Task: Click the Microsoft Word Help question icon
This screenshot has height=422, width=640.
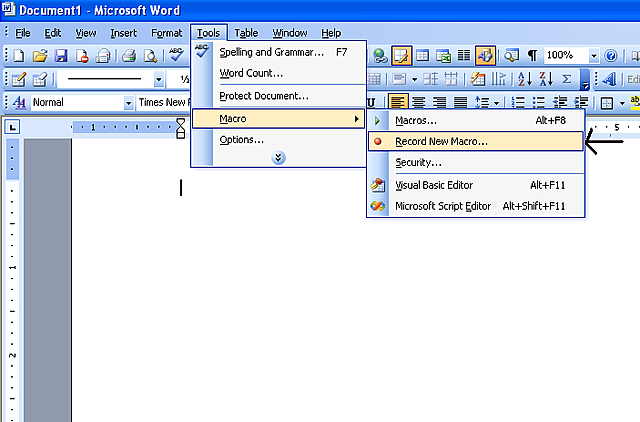Action: pos(611,56)
